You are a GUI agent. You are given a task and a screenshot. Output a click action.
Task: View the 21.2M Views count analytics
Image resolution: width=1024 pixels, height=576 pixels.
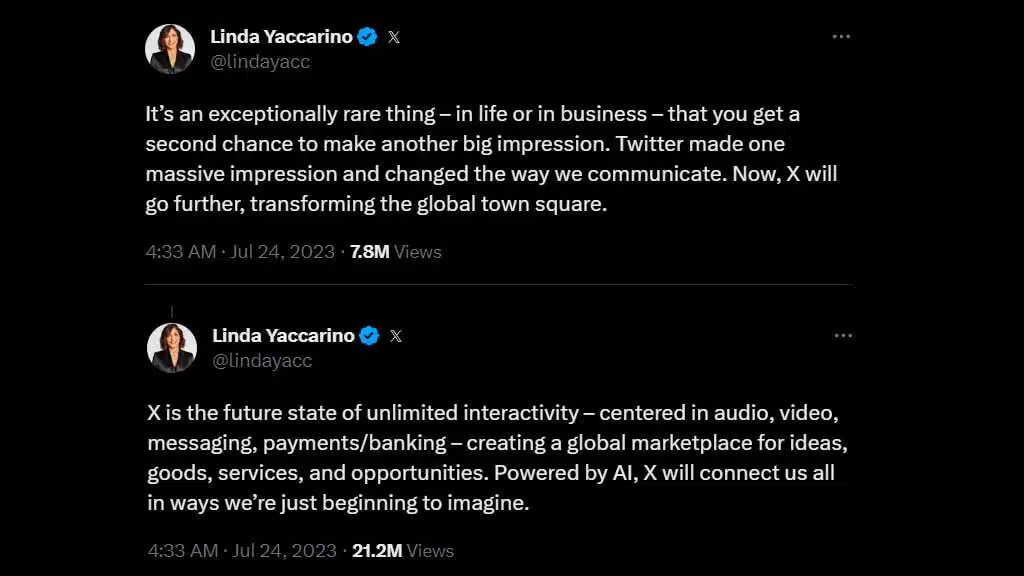[404, 551]
